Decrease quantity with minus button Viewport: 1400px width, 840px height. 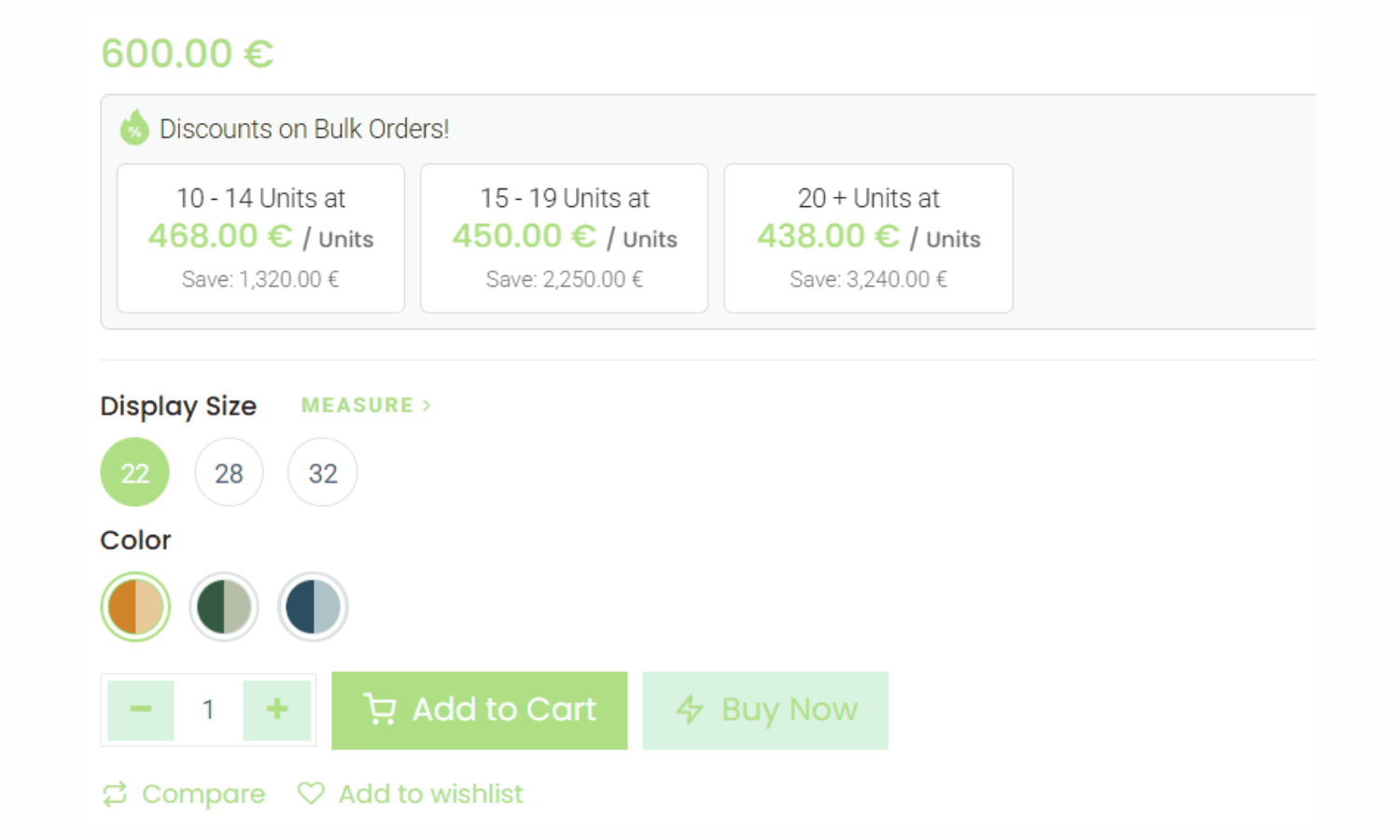pos(141,709)
